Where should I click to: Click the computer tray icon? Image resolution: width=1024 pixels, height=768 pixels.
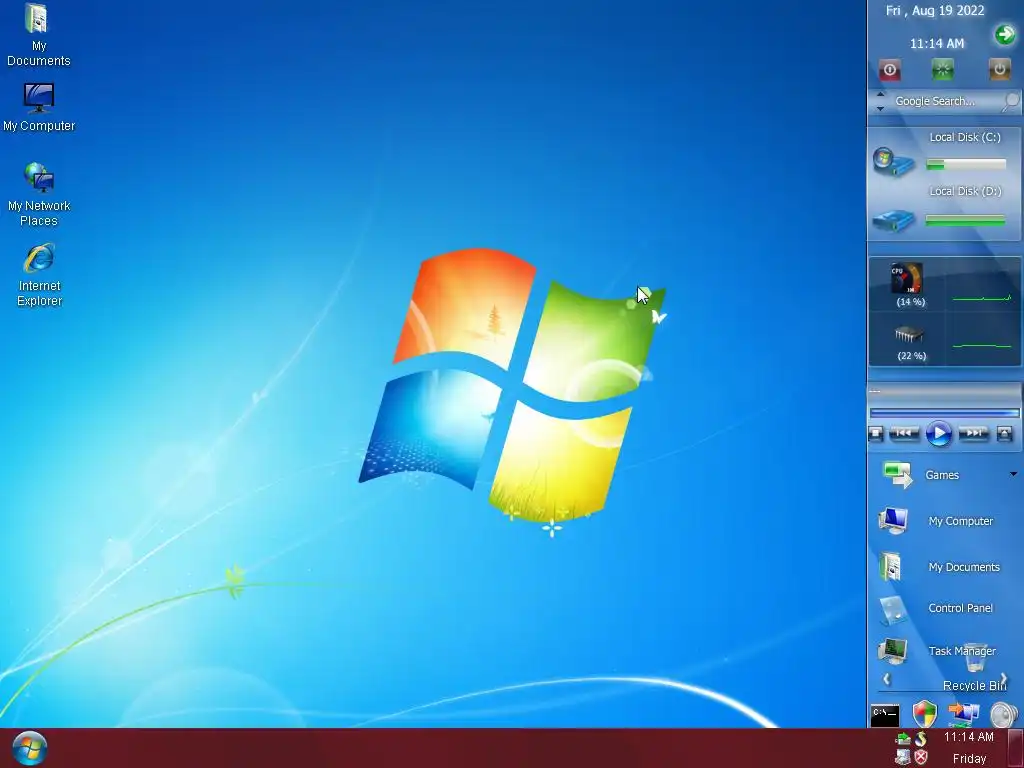pyautogui.click(x=903, y=757)
